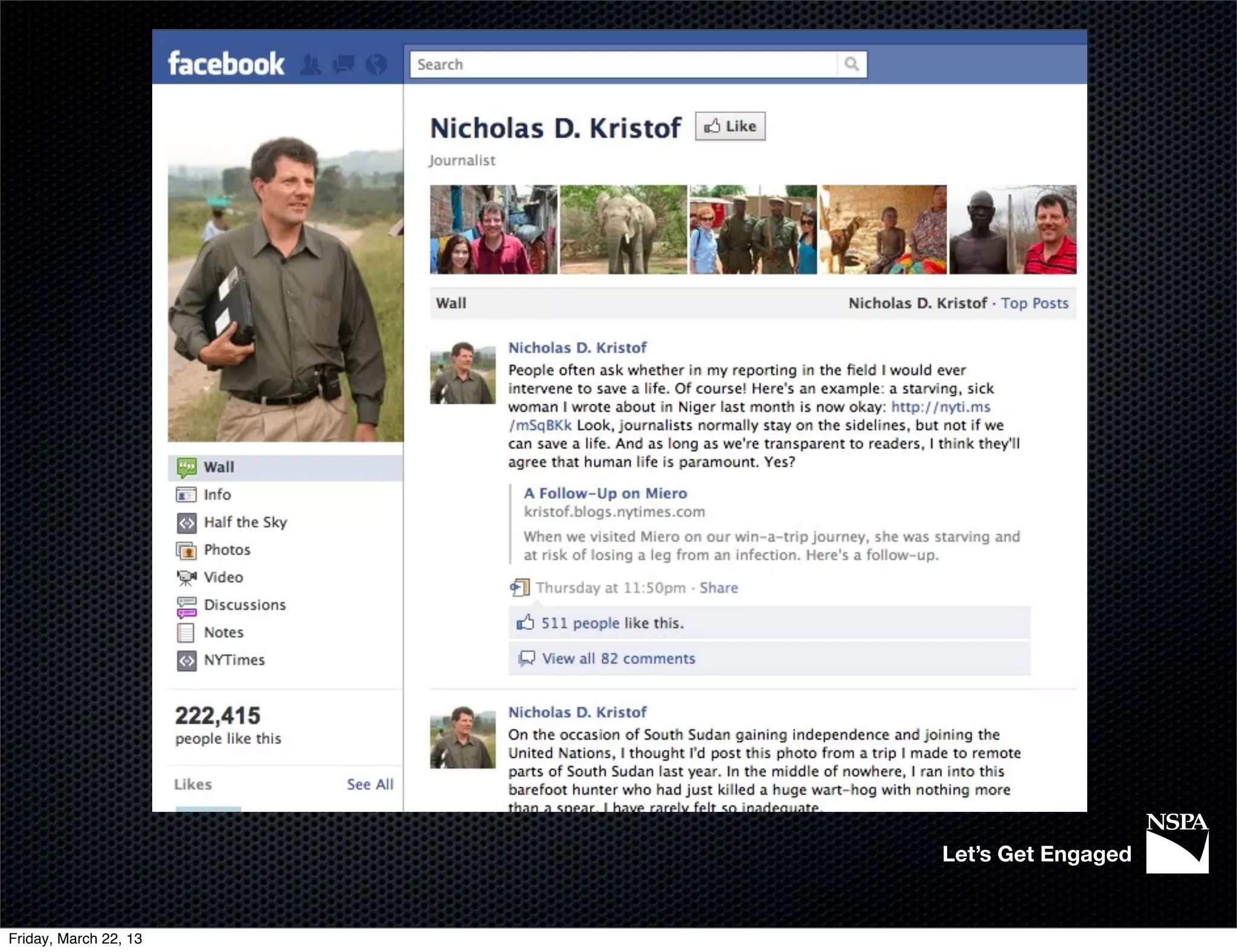Go to the NYTimes sidebar item
The image size is (1237, 952).
(234, 660)
